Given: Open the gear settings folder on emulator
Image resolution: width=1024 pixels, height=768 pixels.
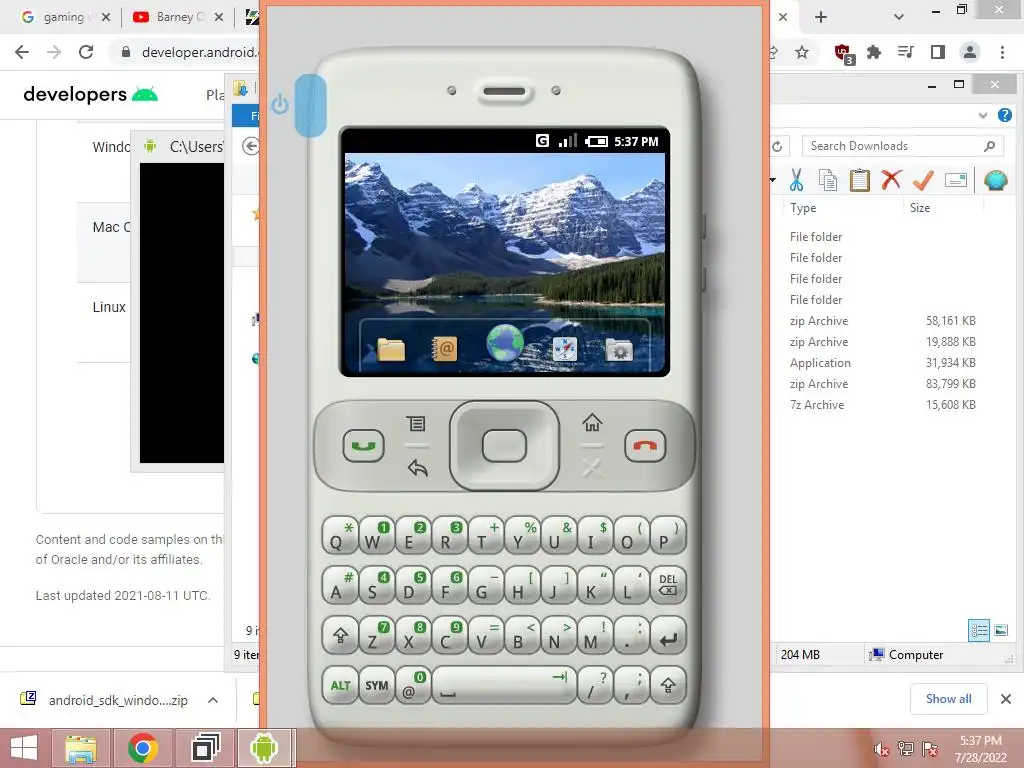Looking at the screenshot, I should point(618,349).
